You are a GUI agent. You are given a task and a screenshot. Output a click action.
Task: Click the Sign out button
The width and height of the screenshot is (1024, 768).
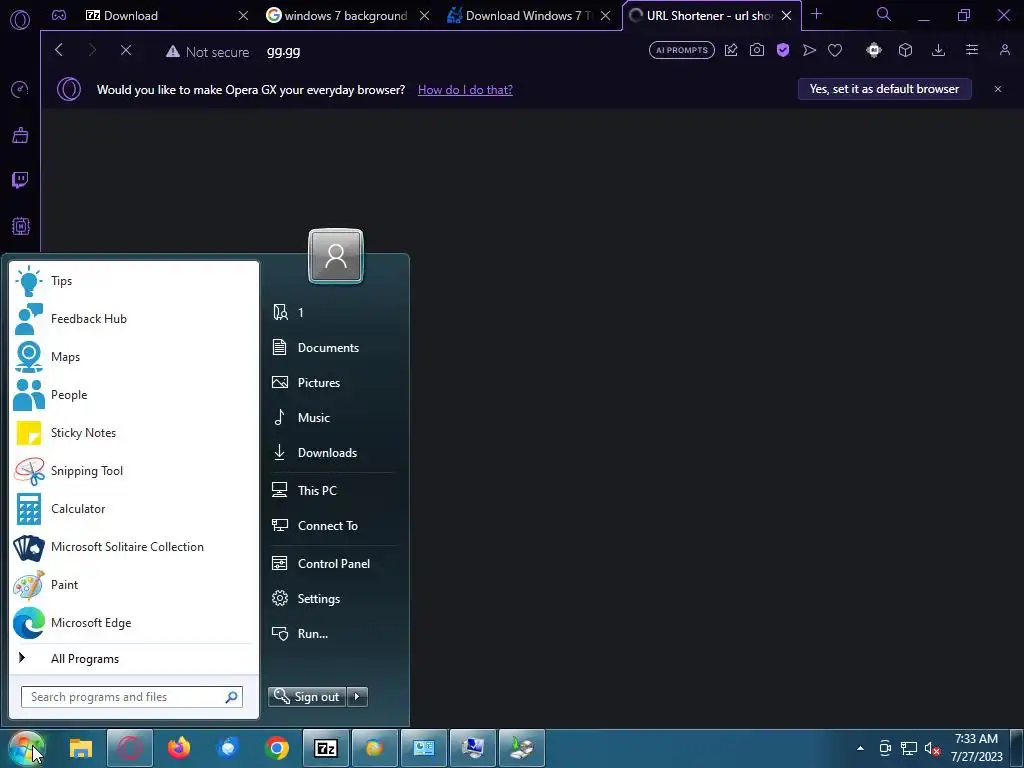307,697
